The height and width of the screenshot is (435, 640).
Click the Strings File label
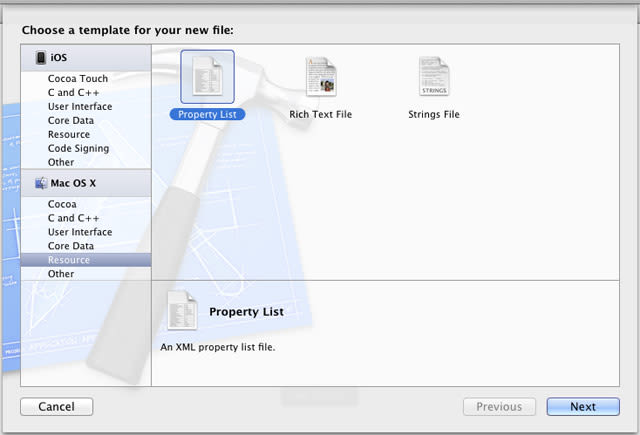pyautogui.click(x=434, y=114)
